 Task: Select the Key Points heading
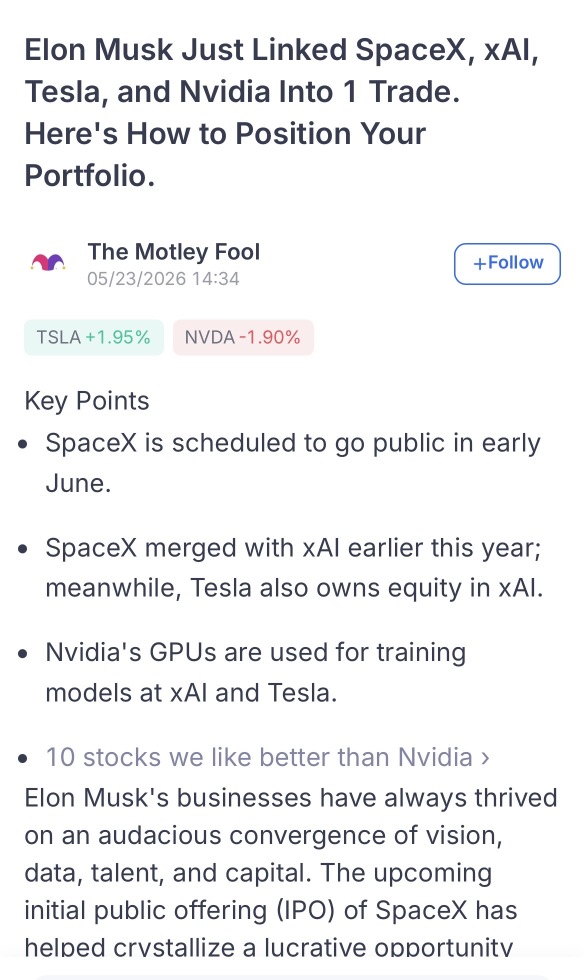tap(87, 401)
